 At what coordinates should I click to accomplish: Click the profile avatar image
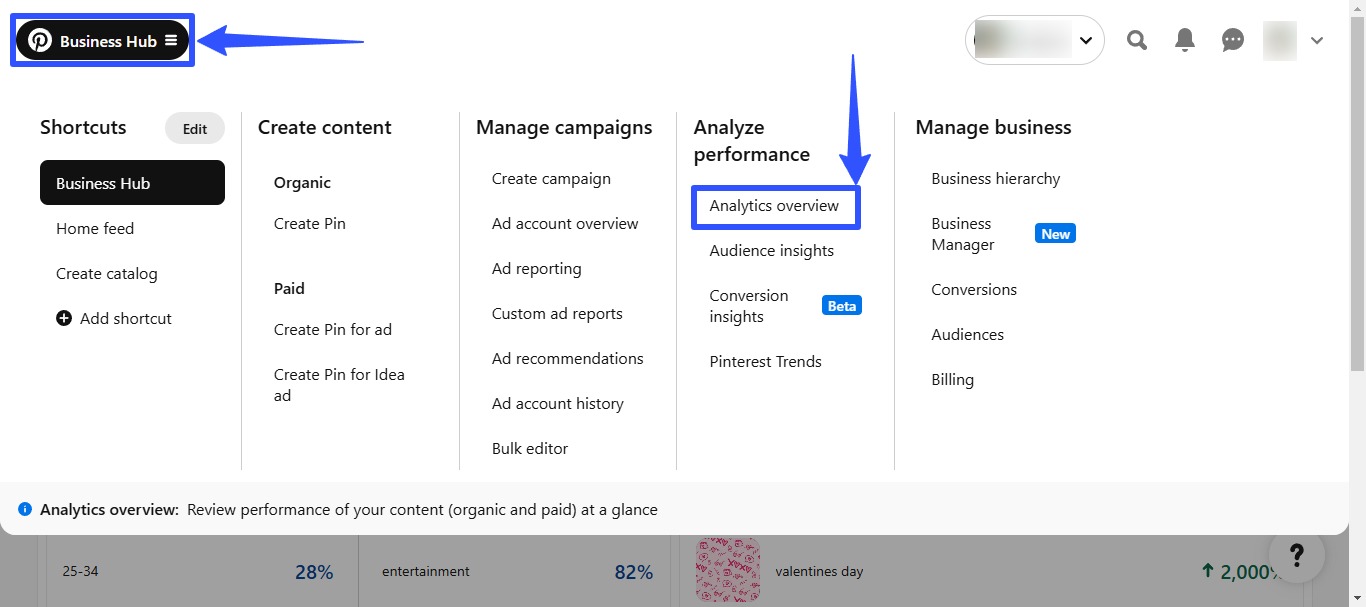(x=1280, y=40)
